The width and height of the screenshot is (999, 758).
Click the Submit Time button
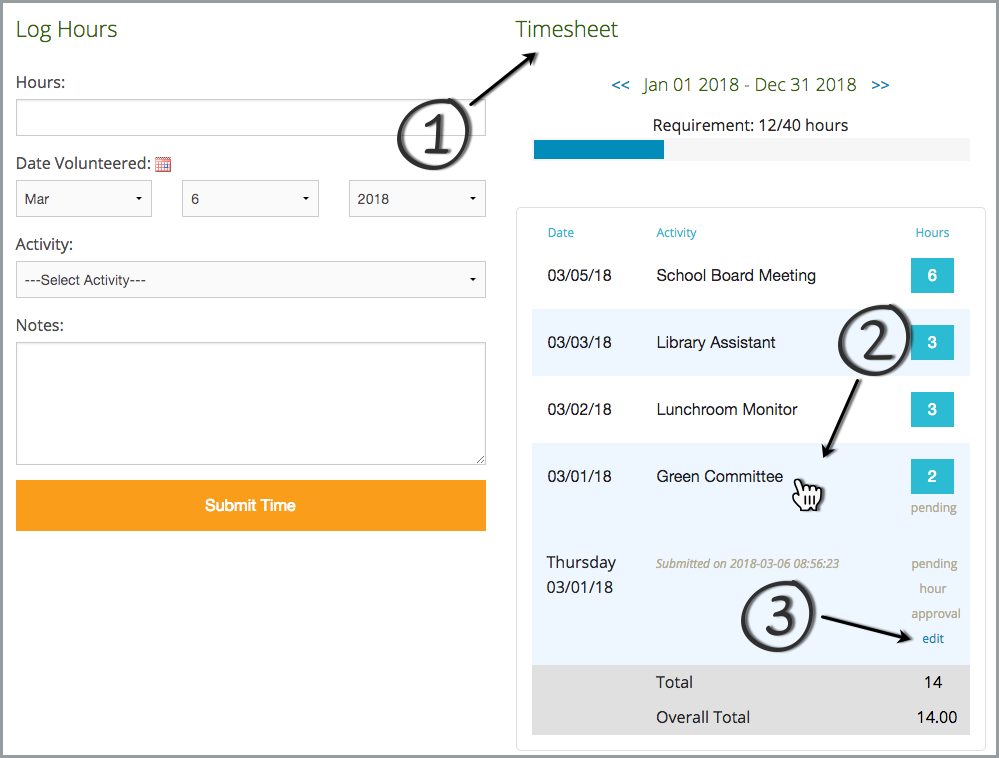pyautogui.click(x=250, y=505)
